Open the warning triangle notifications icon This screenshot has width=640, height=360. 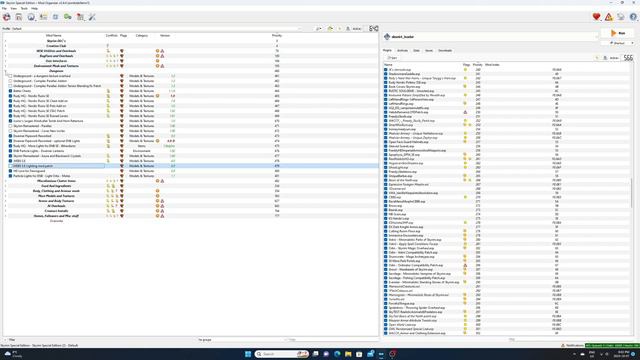pyautogui.click(x=609, y=17)
